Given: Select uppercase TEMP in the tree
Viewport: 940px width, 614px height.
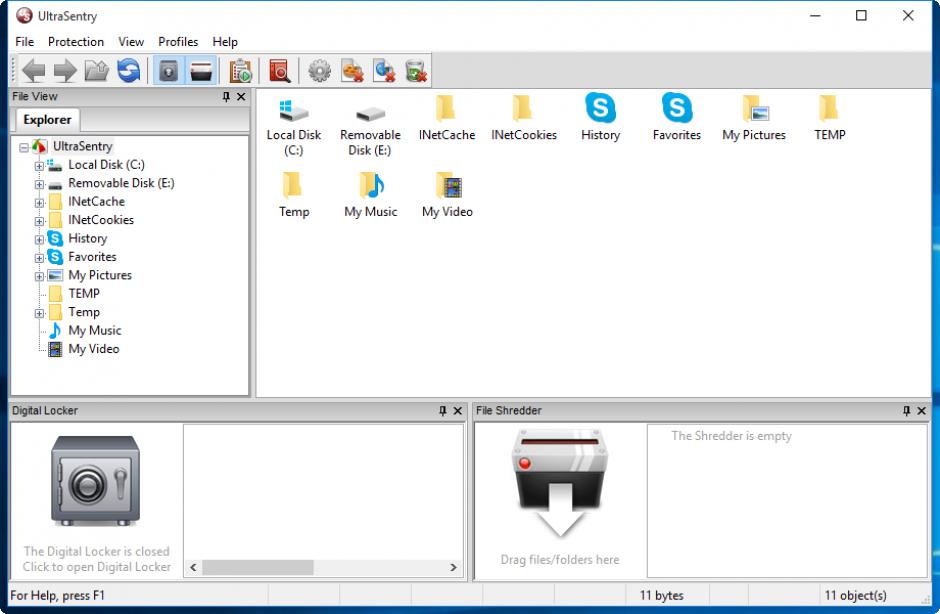Looking at the screenshot, I should point(84,294).
